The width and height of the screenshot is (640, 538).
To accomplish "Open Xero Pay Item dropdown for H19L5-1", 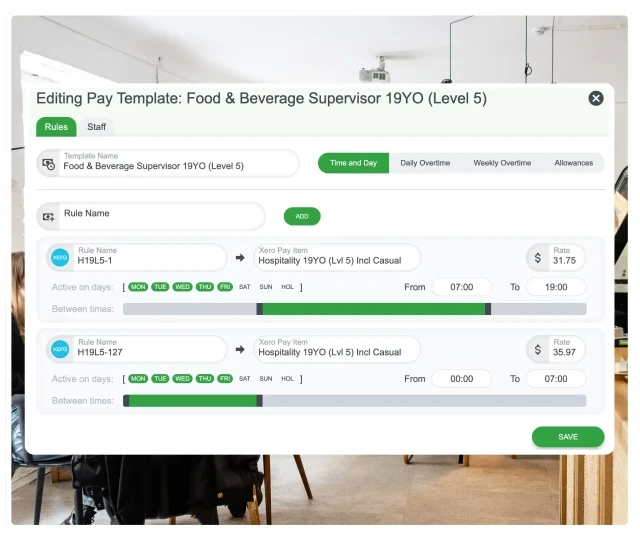I will click(x=336, y=258).
